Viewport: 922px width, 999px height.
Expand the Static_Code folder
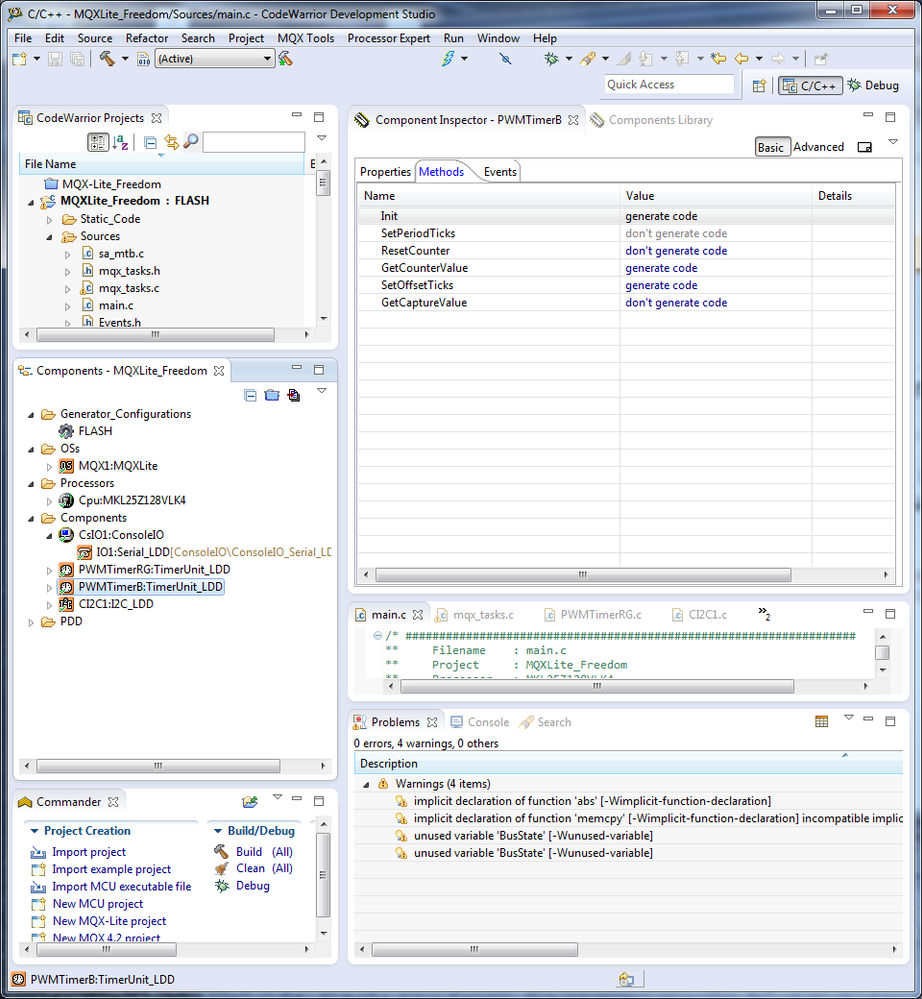click(49, 220)
